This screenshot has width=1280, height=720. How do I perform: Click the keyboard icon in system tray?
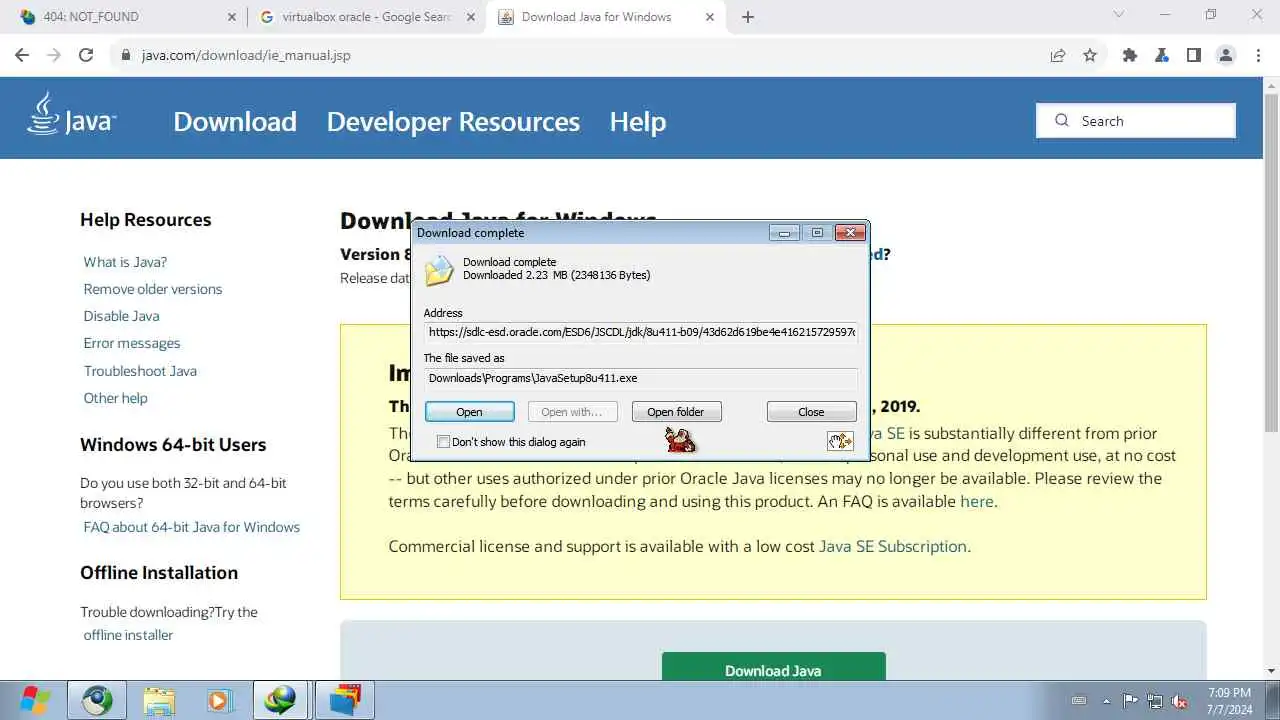pos(1079,700)
